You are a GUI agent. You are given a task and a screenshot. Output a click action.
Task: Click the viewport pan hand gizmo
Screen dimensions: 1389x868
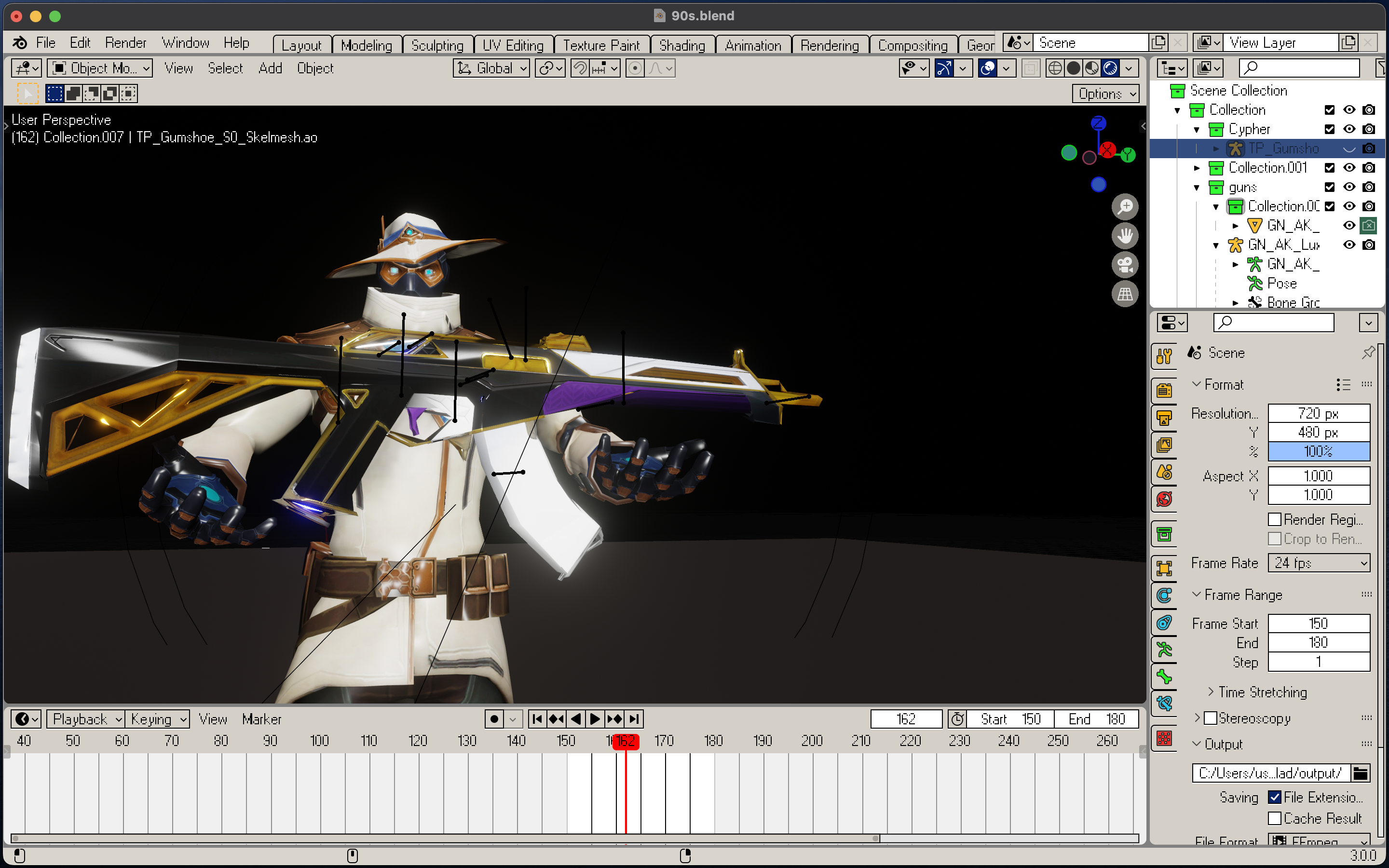click(1124, 235)
